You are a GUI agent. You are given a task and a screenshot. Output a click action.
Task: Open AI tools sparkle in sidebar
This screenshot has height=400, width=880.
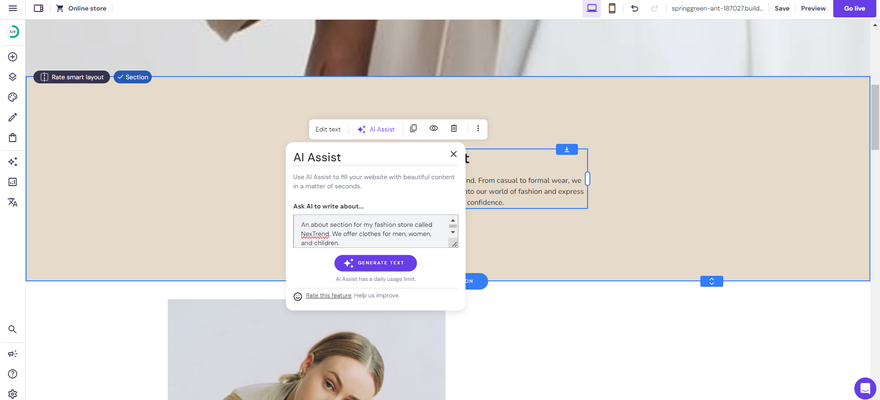pyautogui.click(x=12, y=162)
